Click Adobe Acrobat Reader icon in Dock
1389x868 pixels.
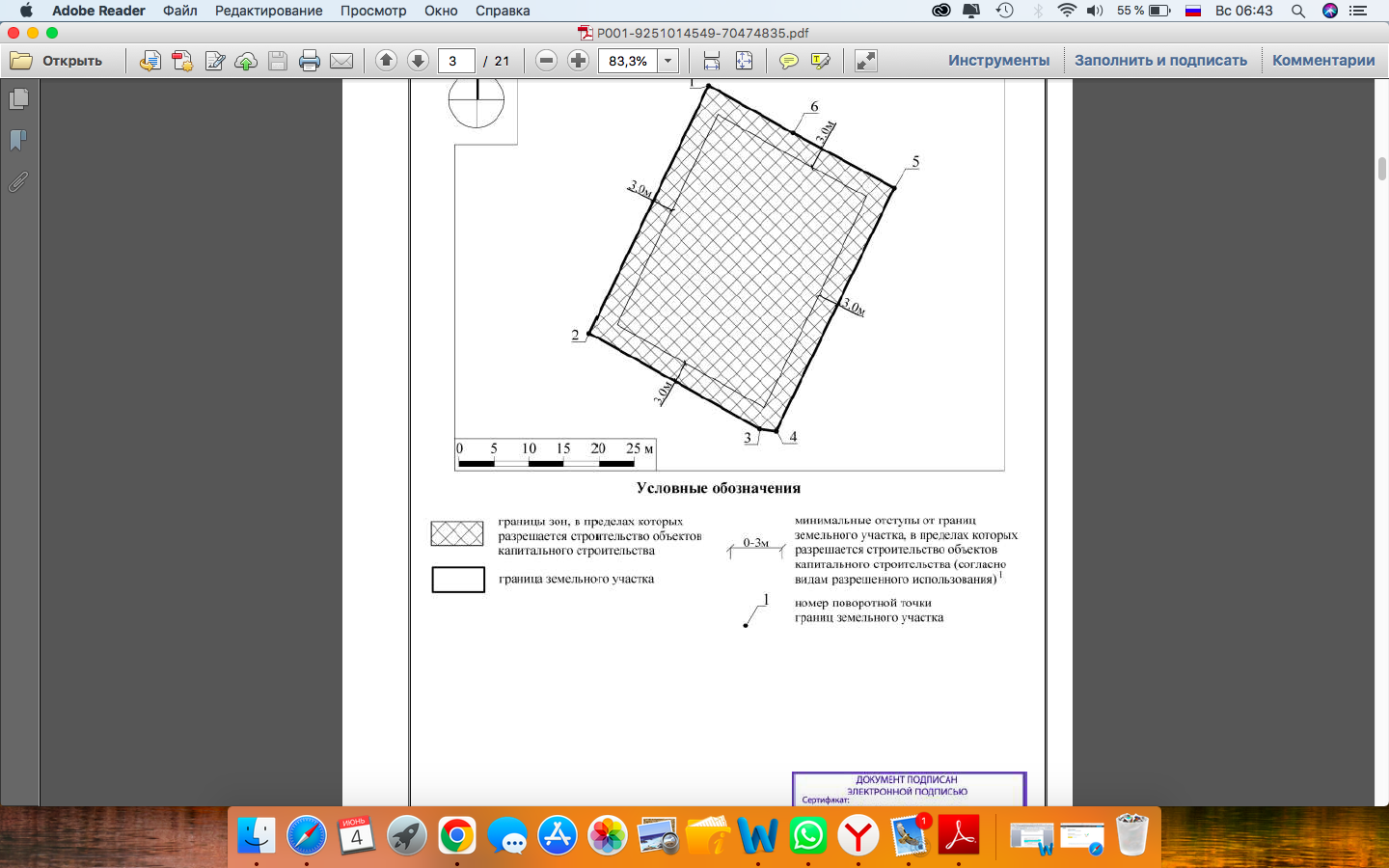click(x=959, y=835)
